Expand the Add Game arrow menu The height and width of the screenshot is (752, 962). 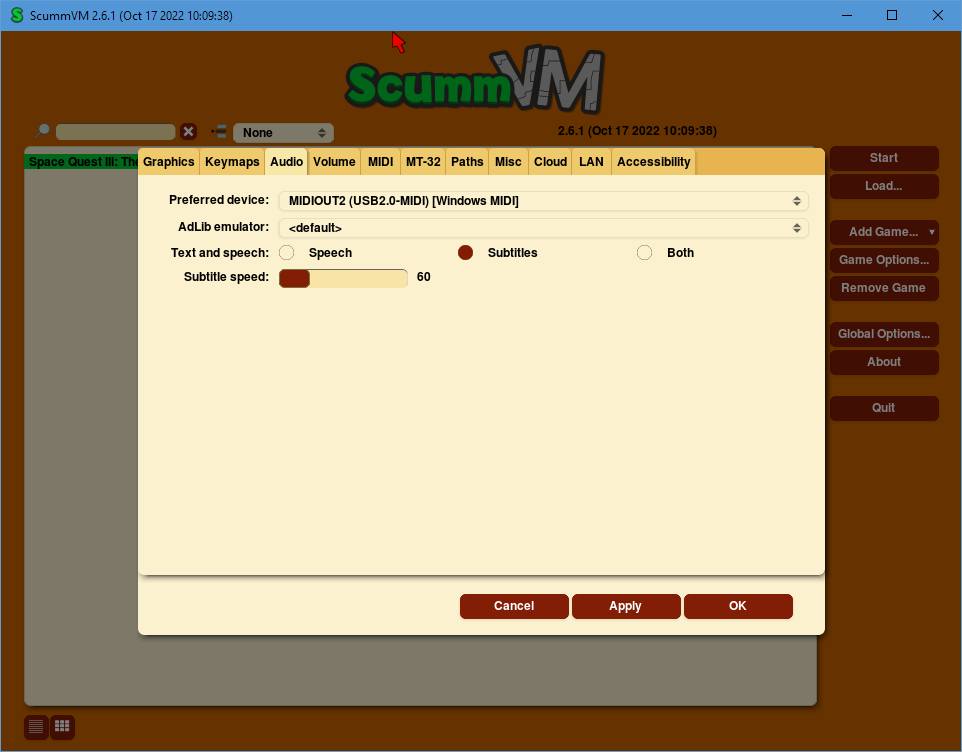931,232
